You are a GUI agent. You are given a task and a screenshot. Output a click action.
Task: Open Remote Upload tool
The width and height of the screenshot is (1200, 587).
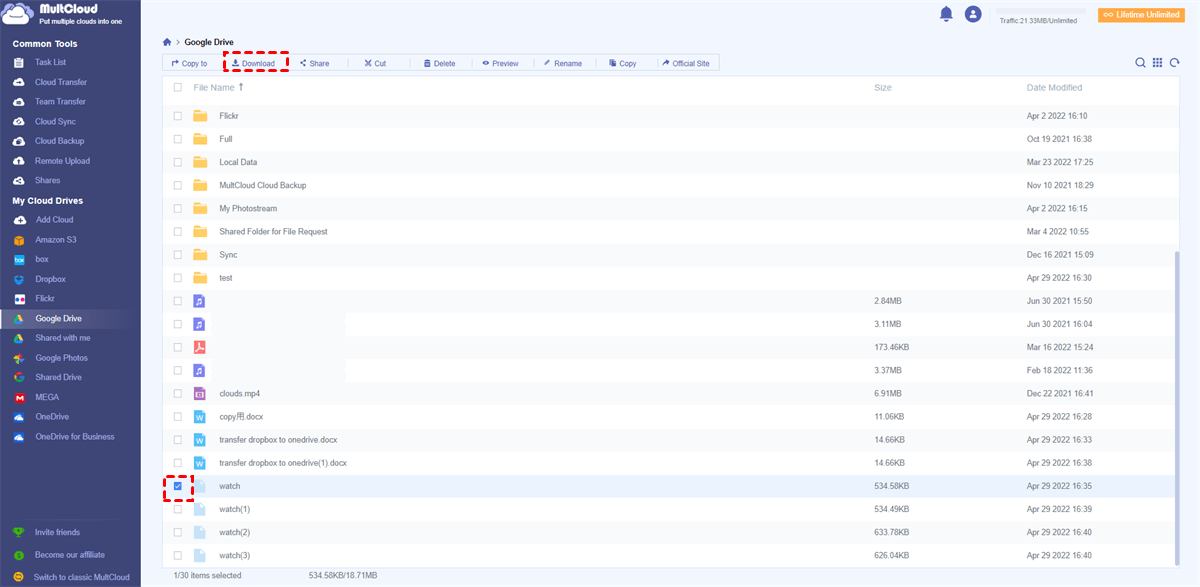coord(62,161)
